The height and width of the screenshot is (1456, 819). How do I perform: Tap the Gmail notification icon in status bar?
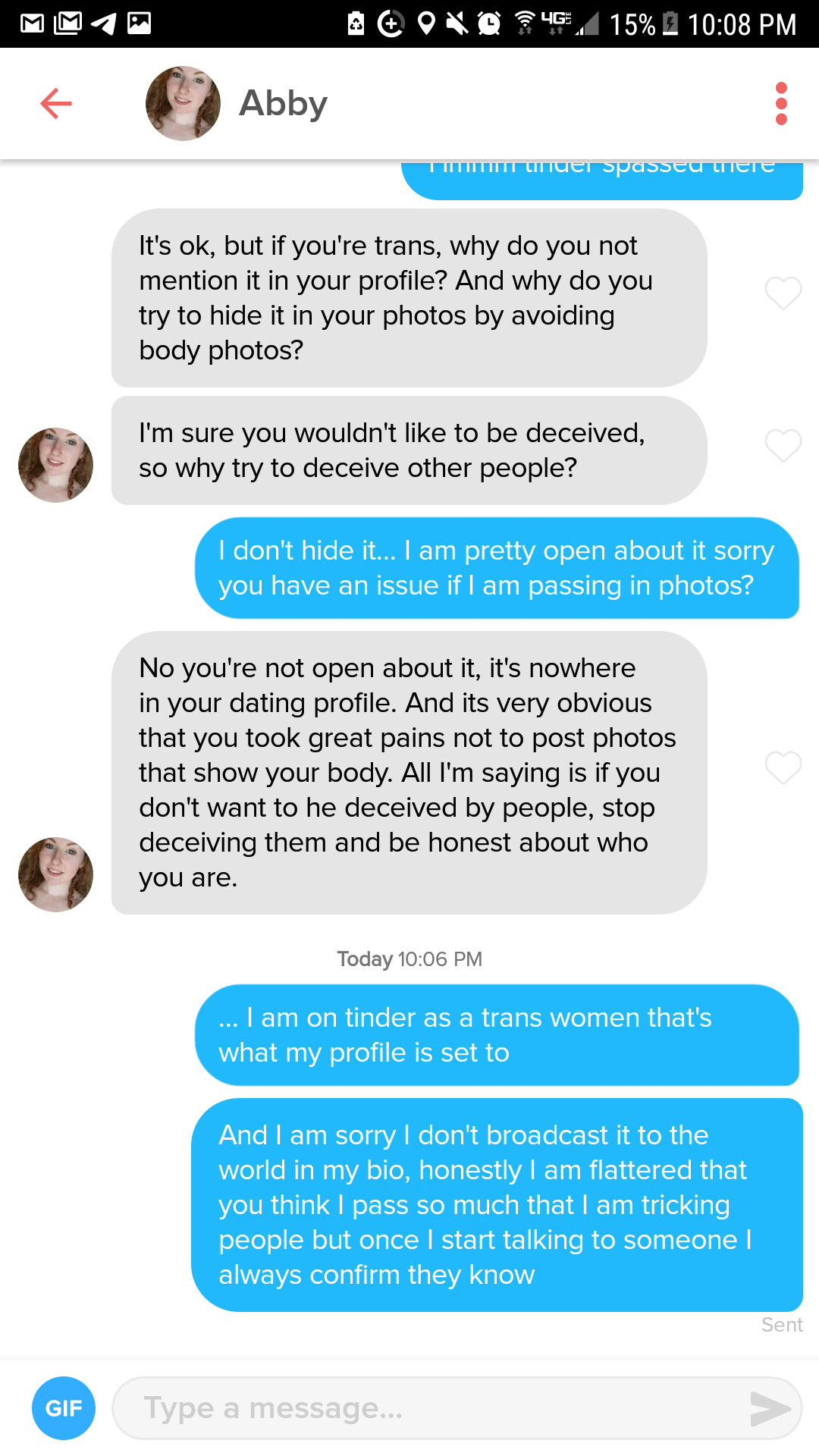pos(32,24)
